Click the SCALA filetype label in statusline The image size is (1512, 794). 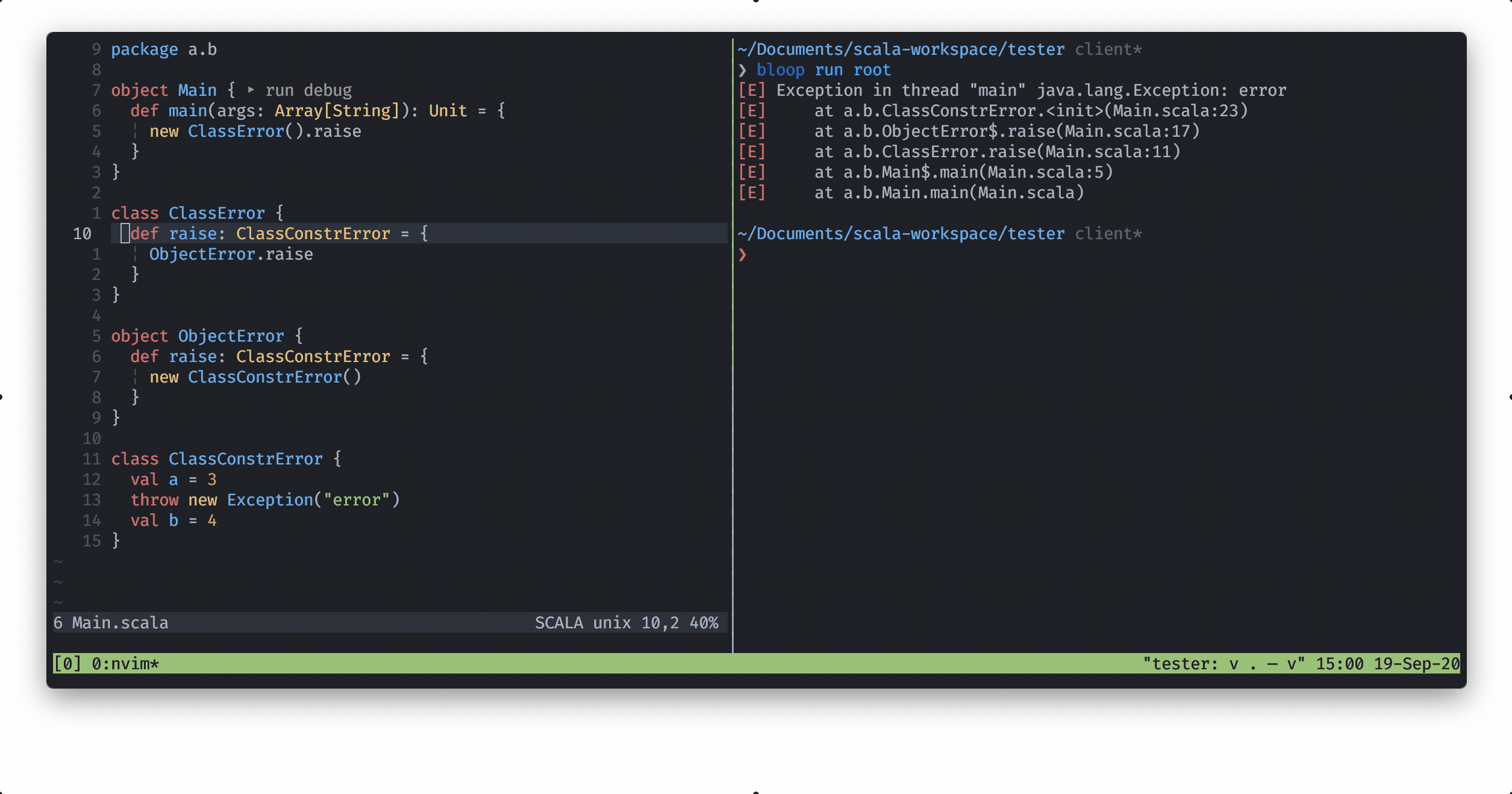pos(558,623)
